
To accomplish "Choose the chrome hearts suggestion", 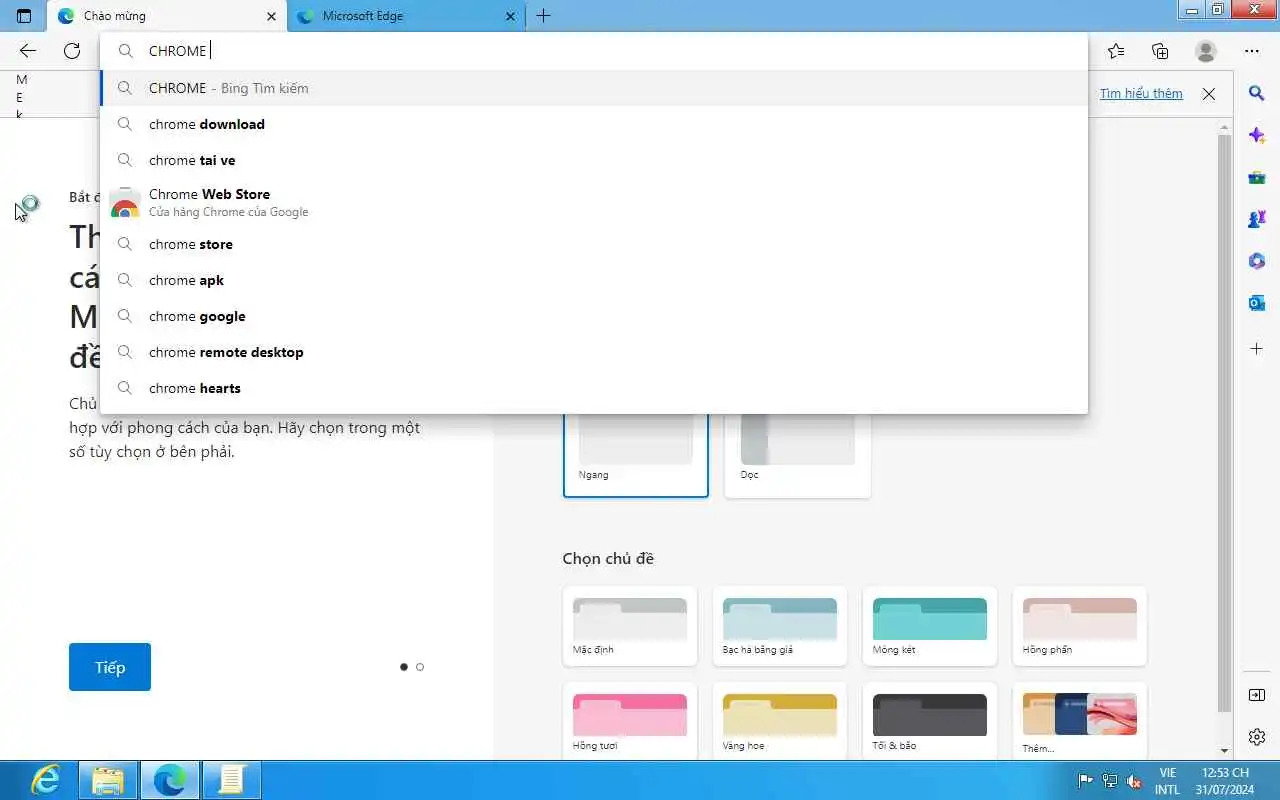I will pyautogui.click(x=594, y=388).
